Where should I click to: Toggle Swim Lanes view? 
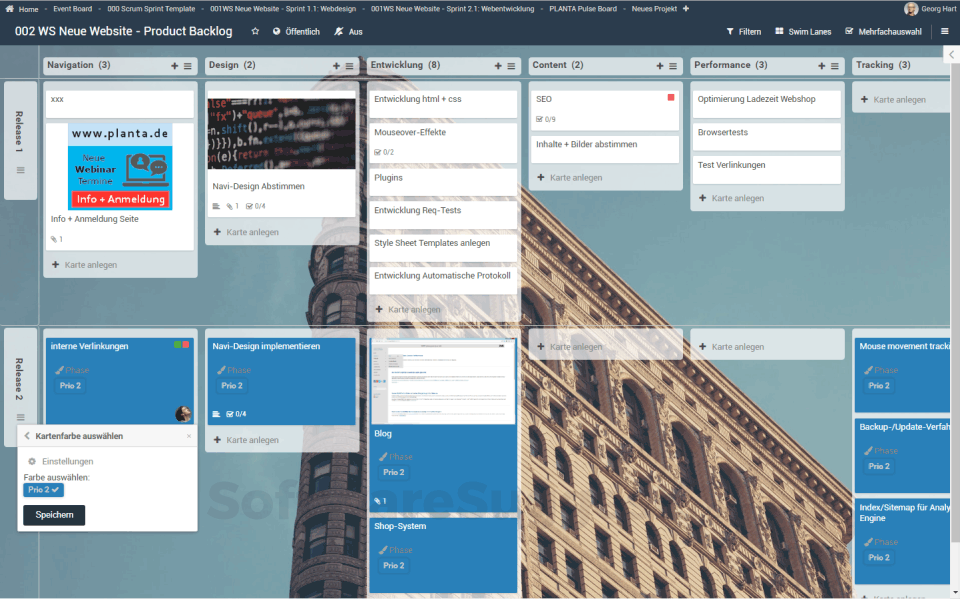pyautogui.click(x=803, y=31)
